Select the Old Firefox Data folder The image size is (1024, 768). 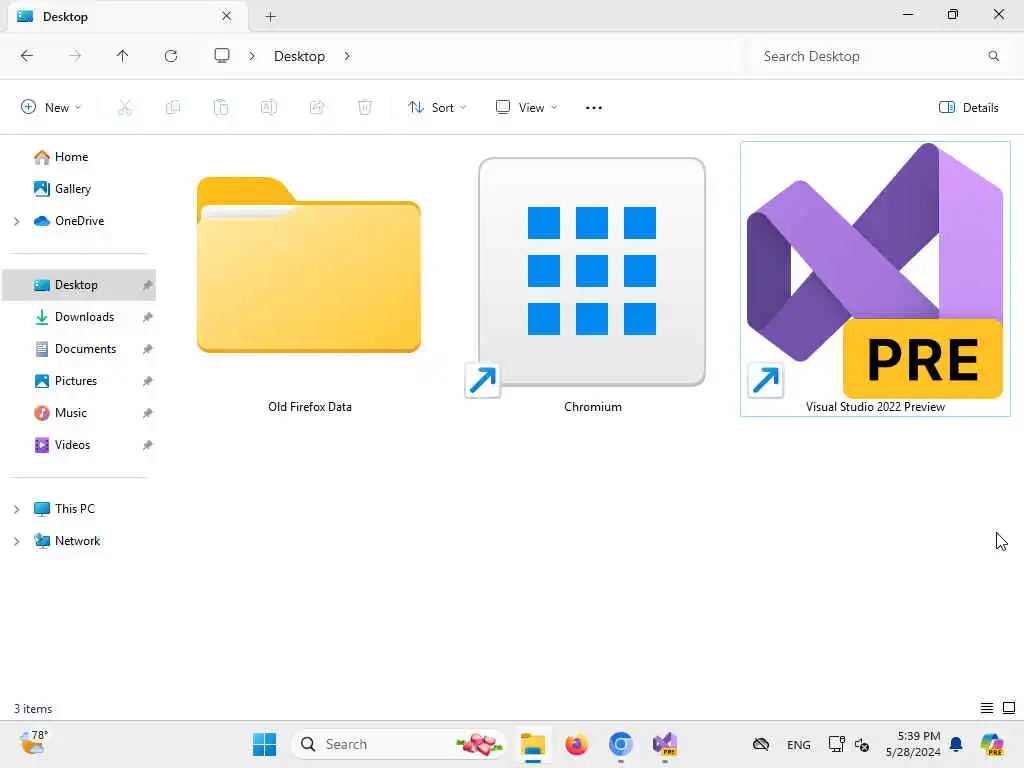310,281
